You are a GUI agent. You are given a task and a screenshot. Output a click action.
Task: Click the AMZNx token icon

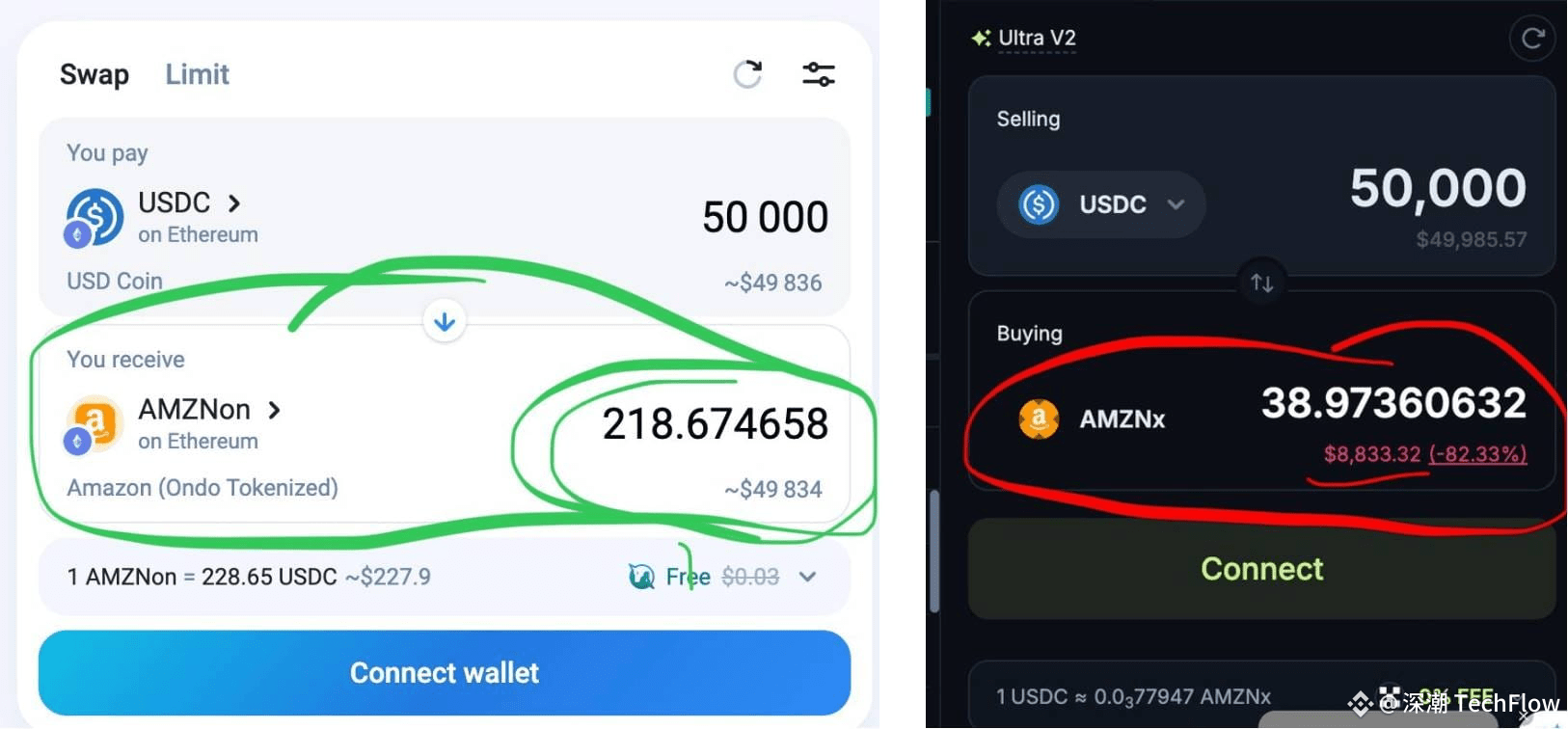coord(1039,418)
